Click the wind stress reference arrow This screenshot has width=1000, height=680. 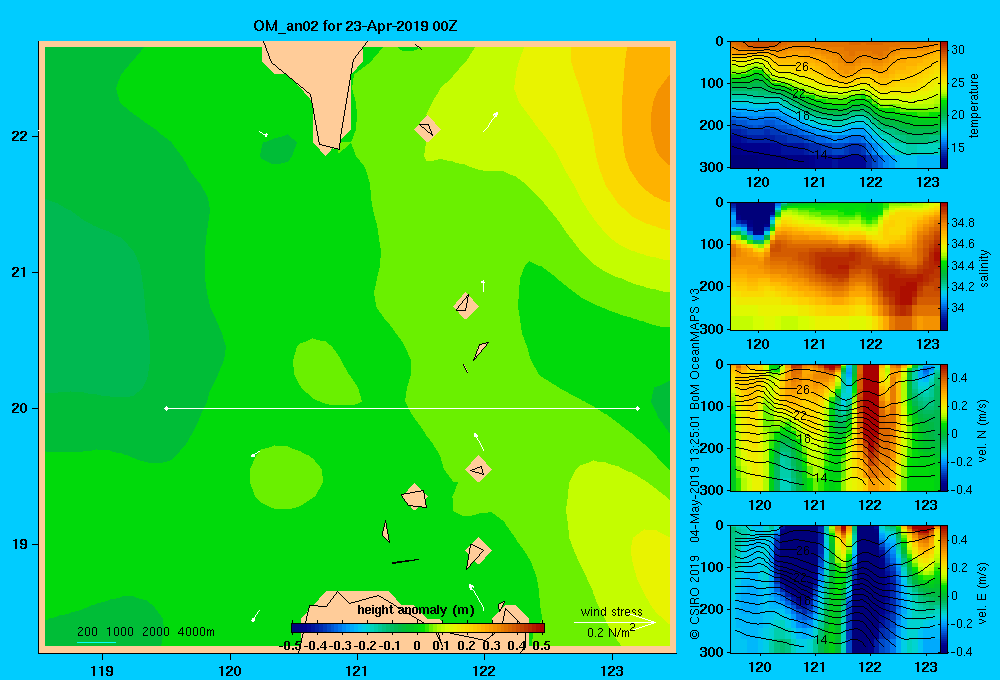click(x=615, y=623)
